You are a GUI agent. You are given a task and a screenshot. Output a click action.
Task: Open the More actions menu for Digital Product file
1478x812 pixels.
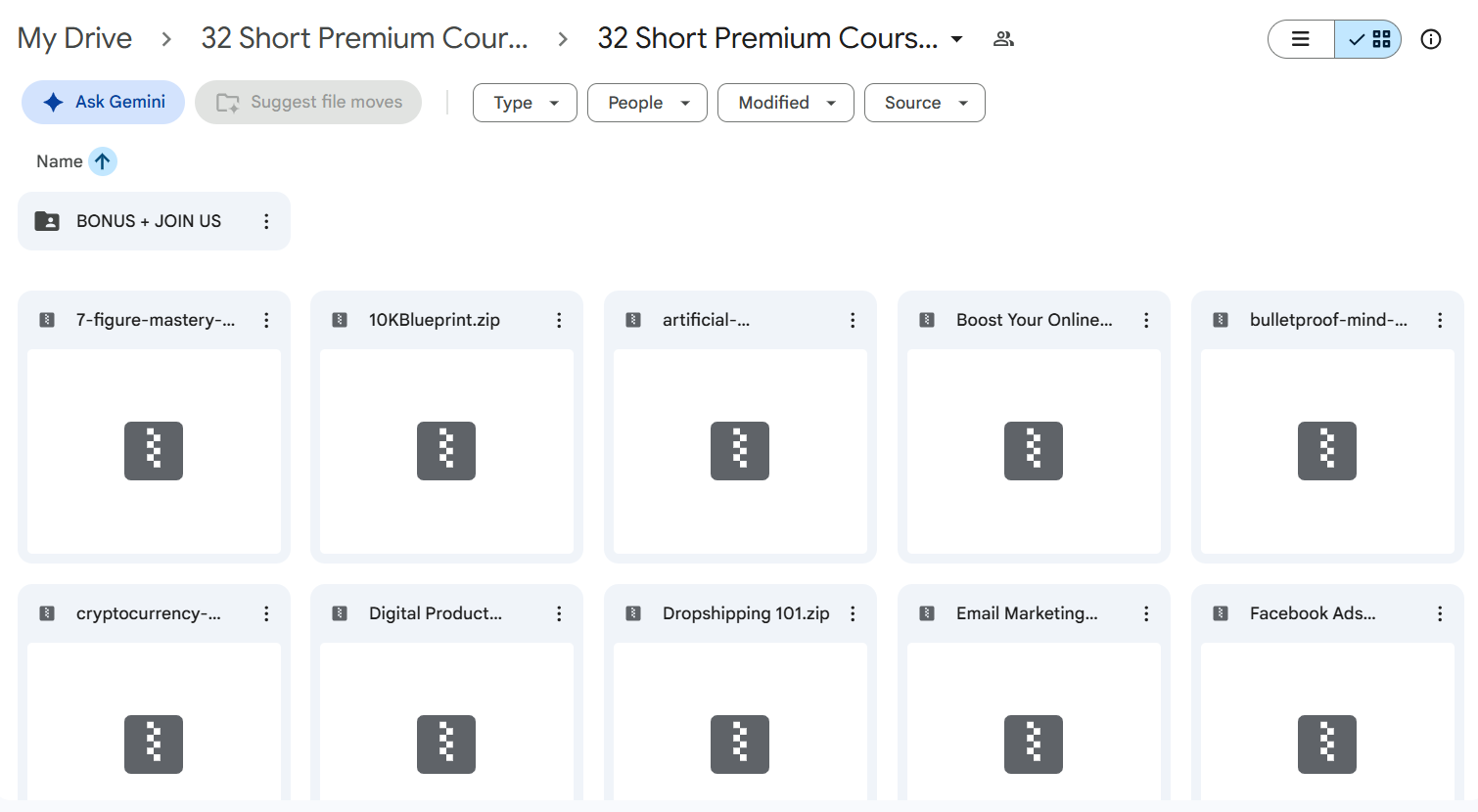point(559,613)
